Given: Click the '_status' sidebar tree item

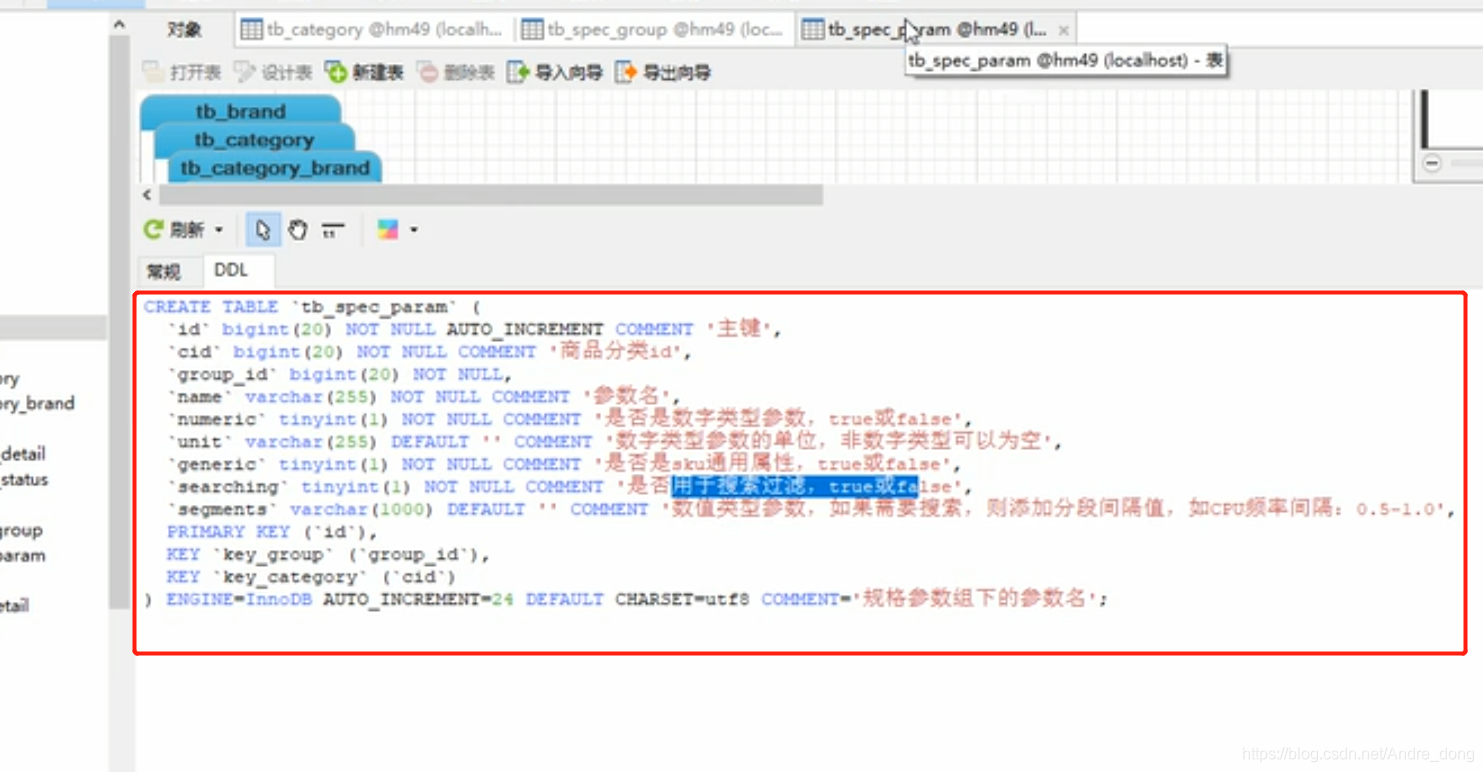Looking at the screenshot, I should click(24, 480).
